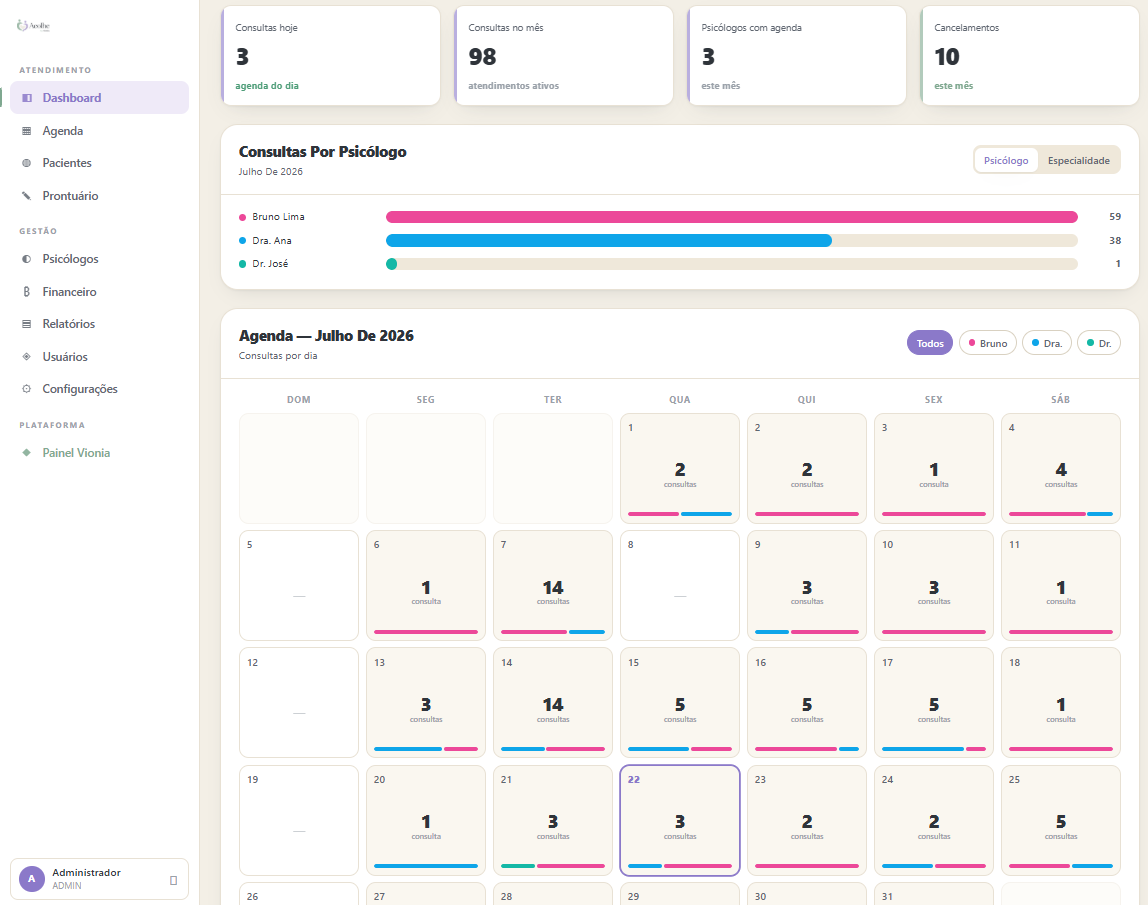Click Dr. José's teal progress bar

[x=392, y=264]
